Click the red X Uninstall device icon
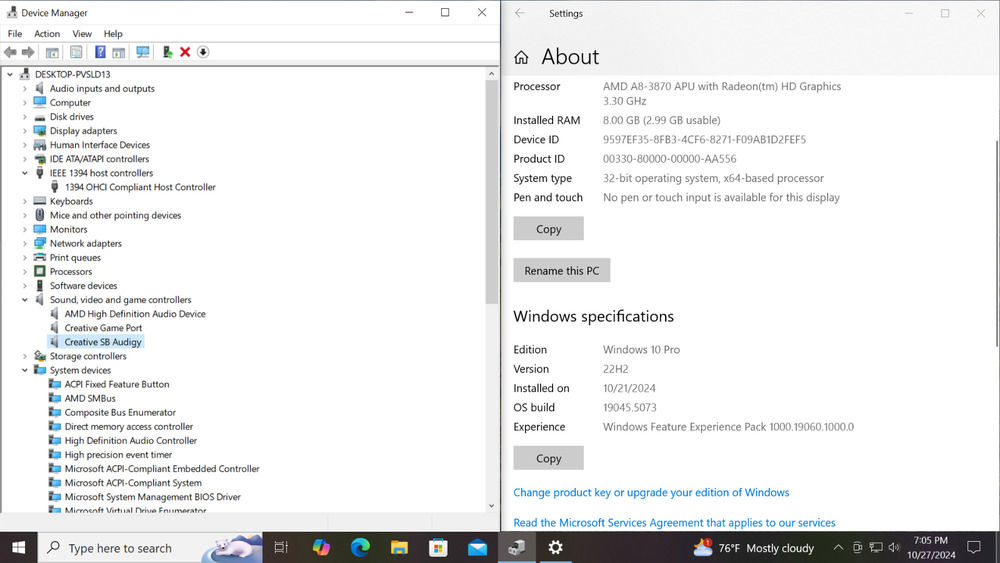1000x563 pixels. click(185, 52)
